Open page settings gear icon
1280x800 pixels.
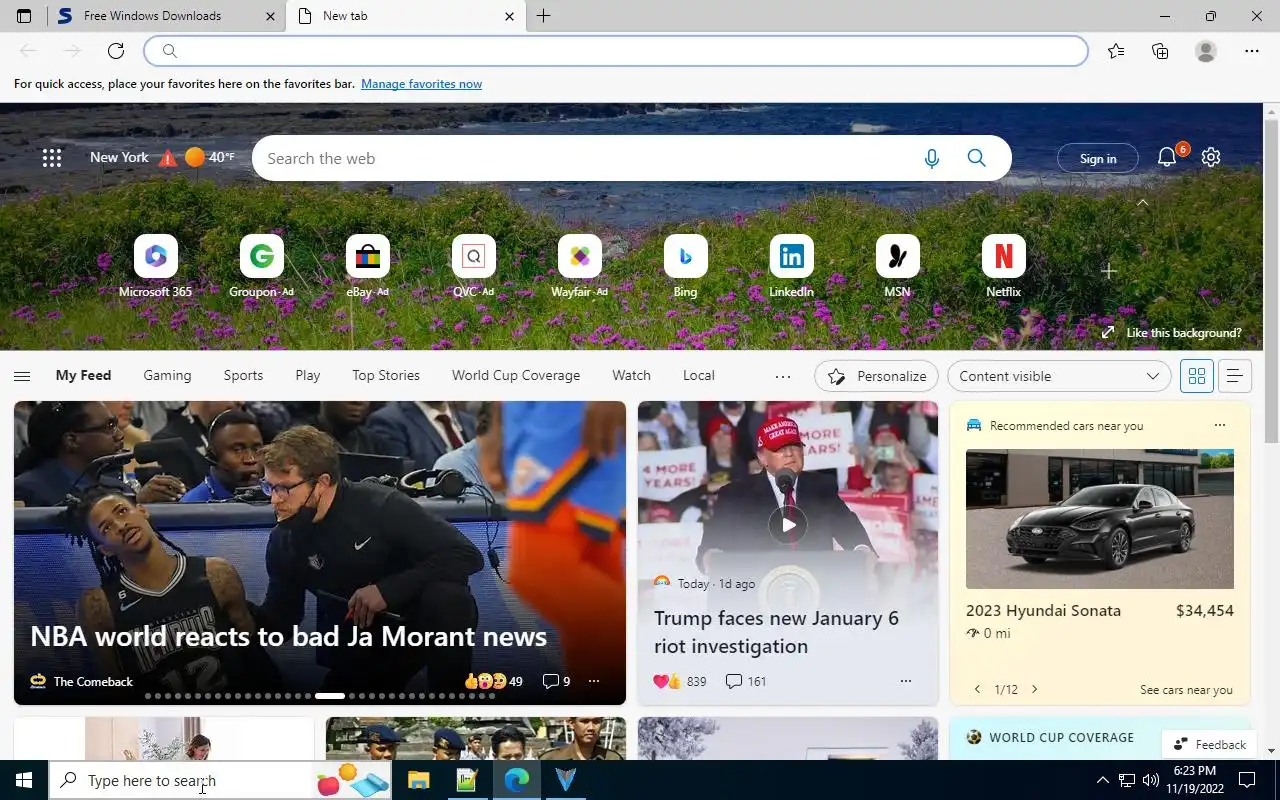[x=1211, y=157]
